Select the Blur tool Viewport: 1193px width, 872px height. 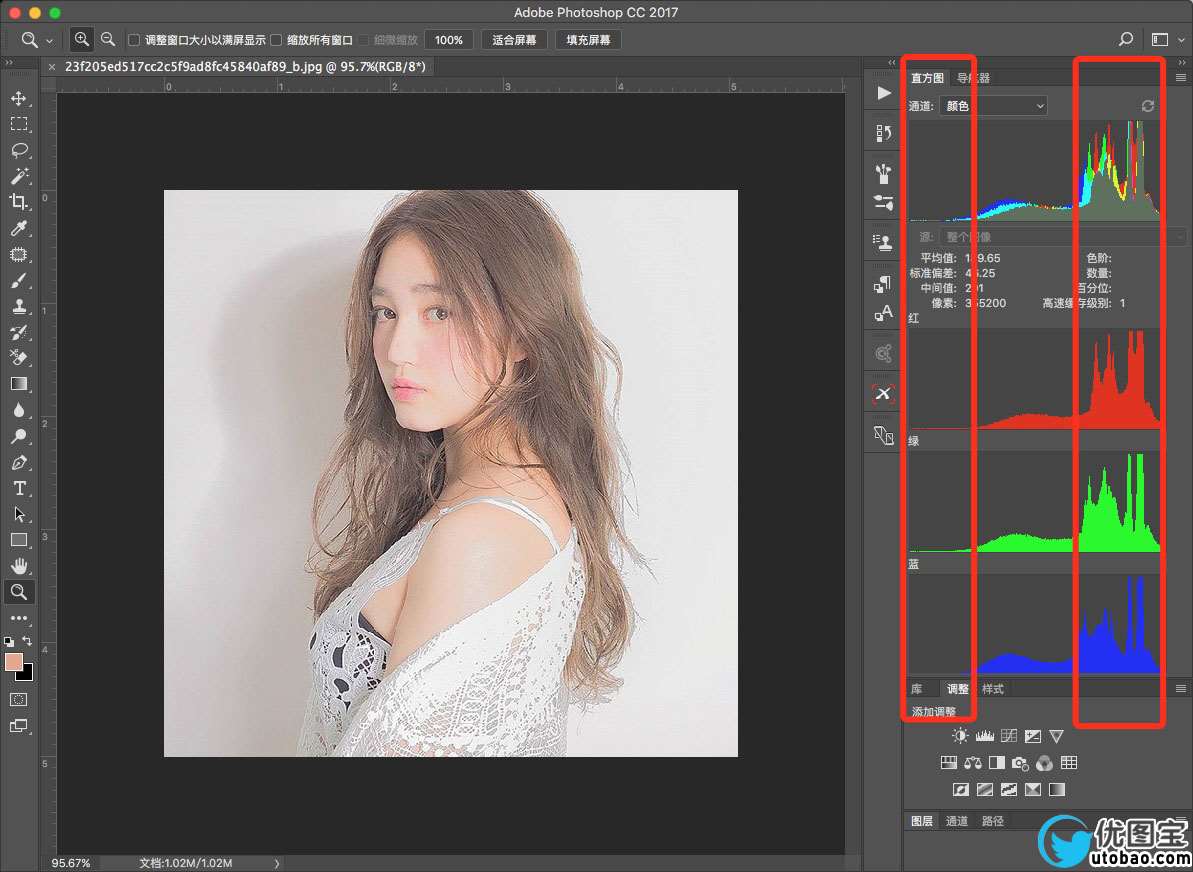pos(19,410)
